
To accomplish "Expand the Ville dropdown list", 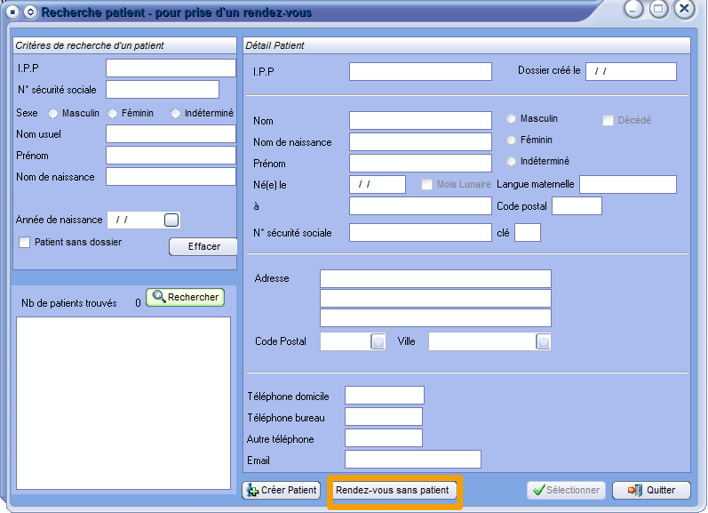I will tap(543, 342).
